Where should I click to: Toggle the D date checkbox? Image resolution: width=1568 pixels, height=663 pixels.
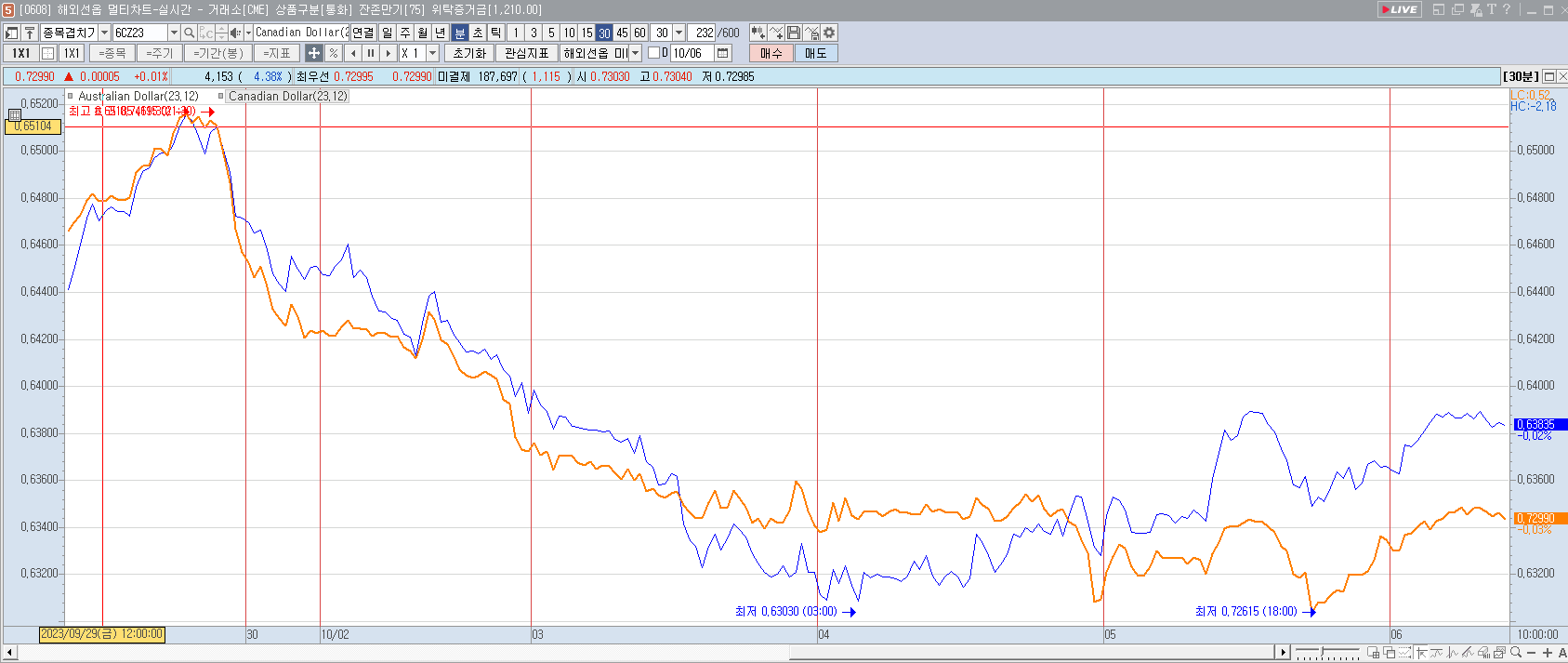pos(653,53)
